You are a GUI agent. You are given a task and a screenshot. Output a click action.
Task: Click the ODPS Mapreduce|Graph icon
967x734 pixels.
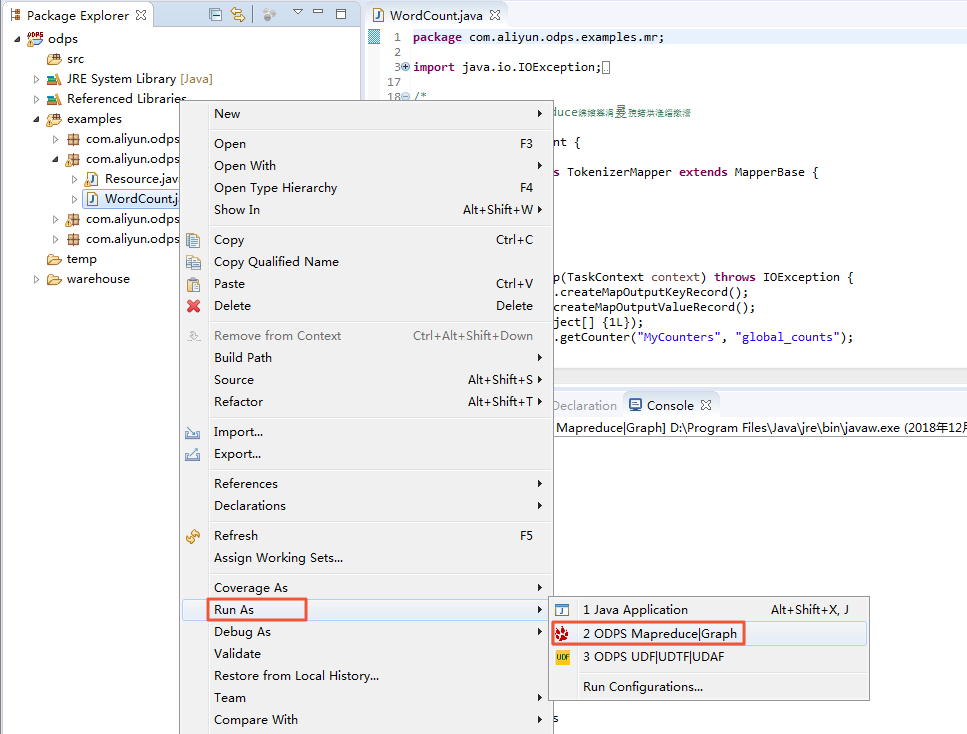(x=562, y=633)
